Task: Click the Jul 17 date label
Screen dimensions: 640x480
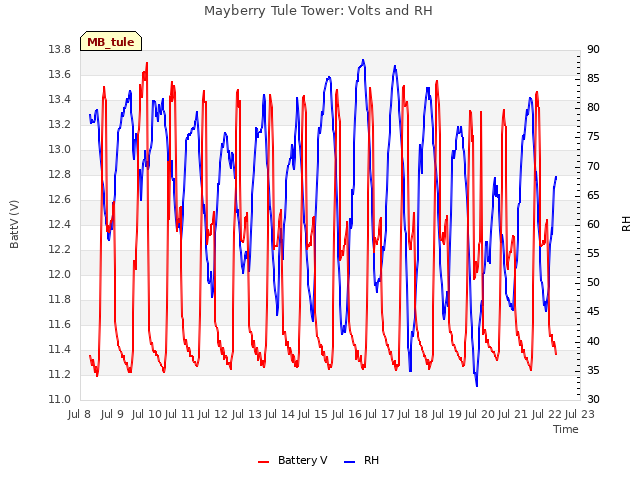Action: click(380, 415)
